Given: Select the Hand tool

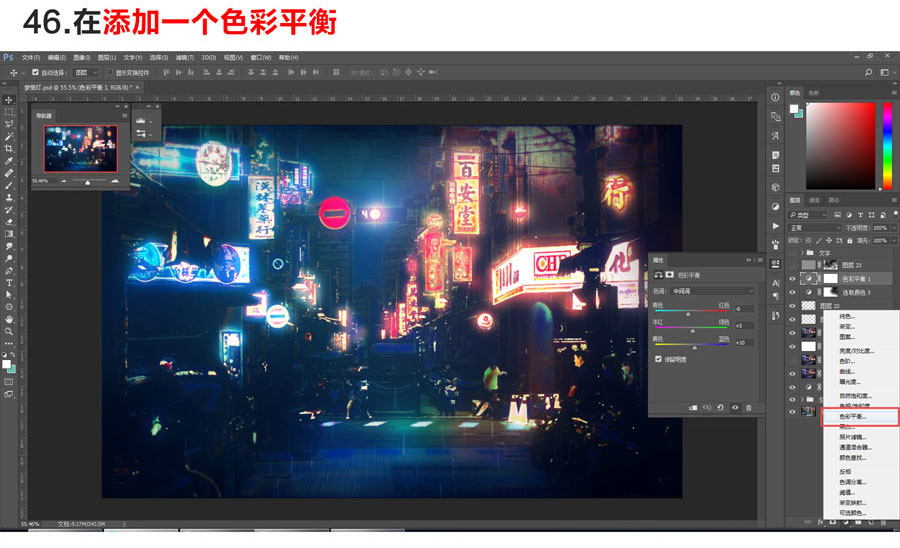Looking at the screenshot, I should [9, 319].
